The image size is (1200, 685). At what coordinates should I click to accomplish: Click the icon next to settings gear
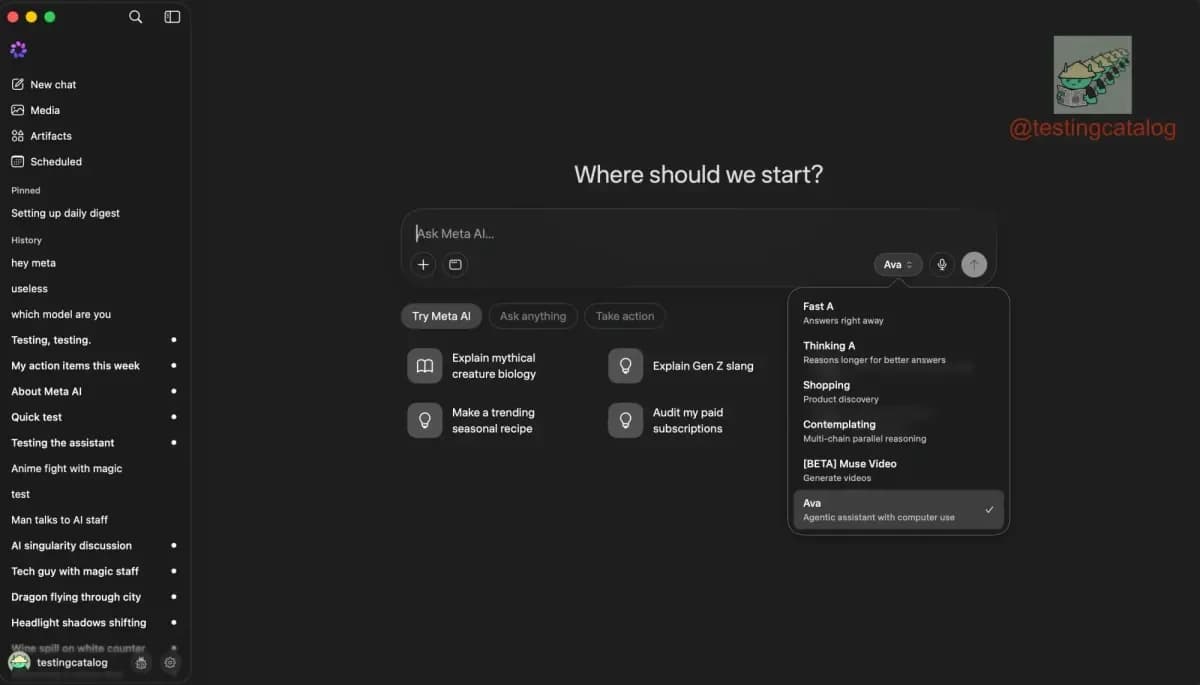pyautogui.click(x=141, y=663)
